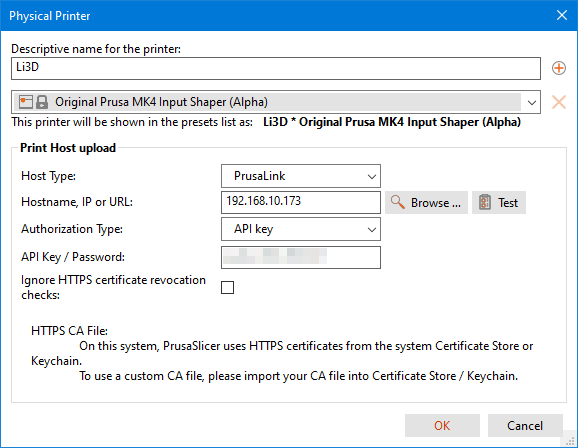Click the clipboard icon on the Test button
Screen dimensions: 578x448
click(x=485, y=202)
